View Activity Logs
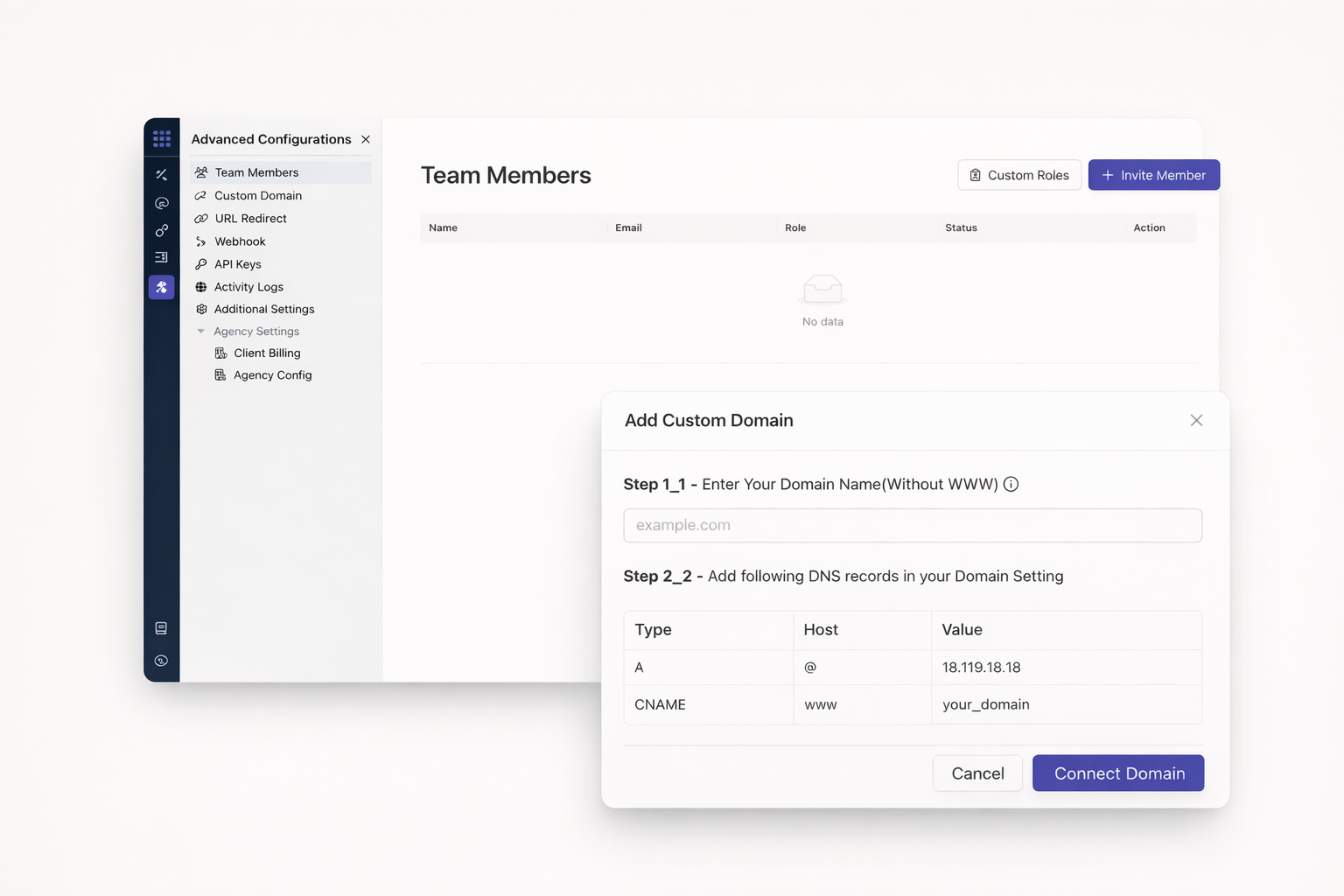 click(x=248, y=287)
